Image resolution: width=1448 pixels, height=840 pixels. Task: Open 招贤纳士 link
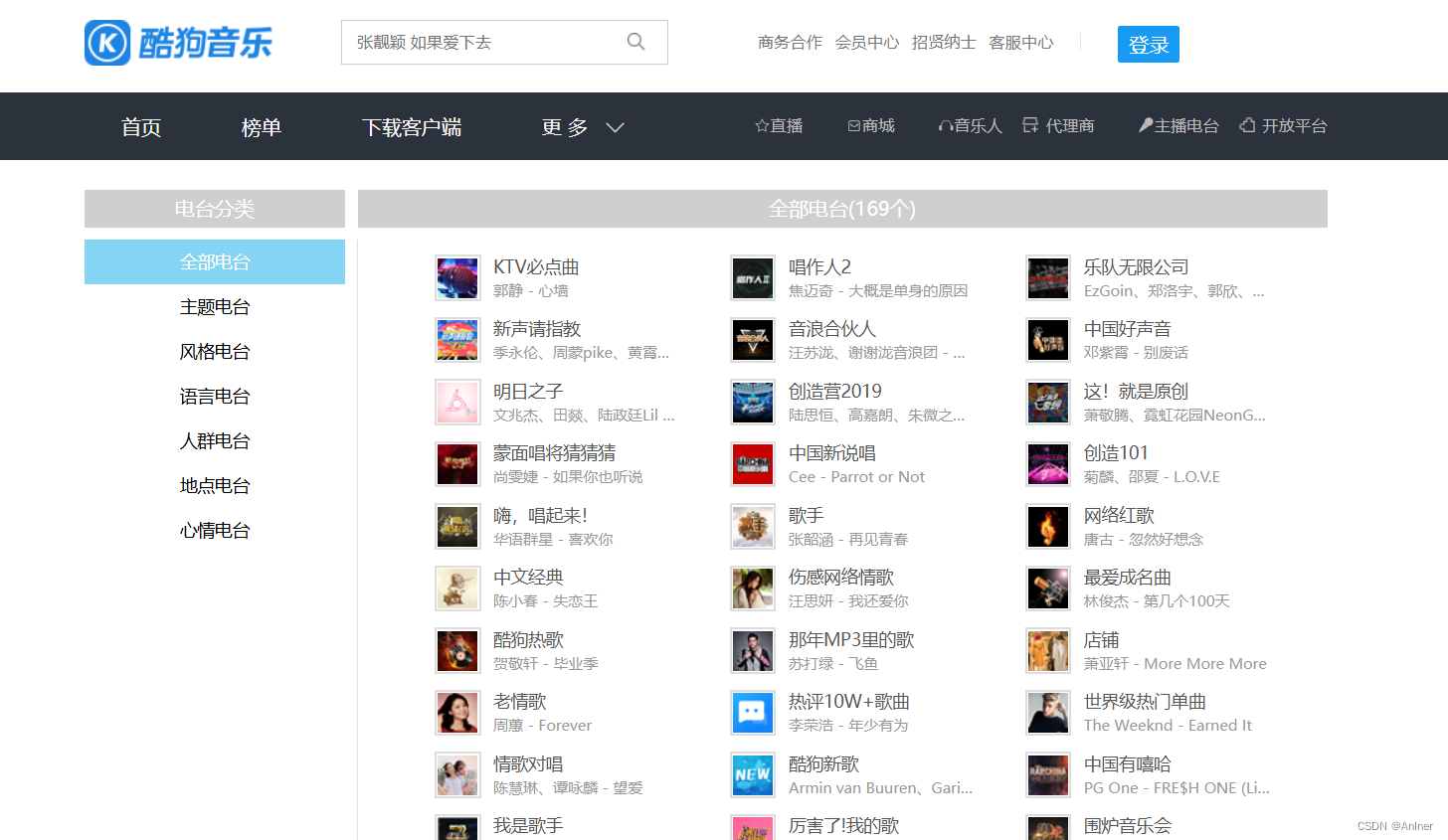click(944, 43)
